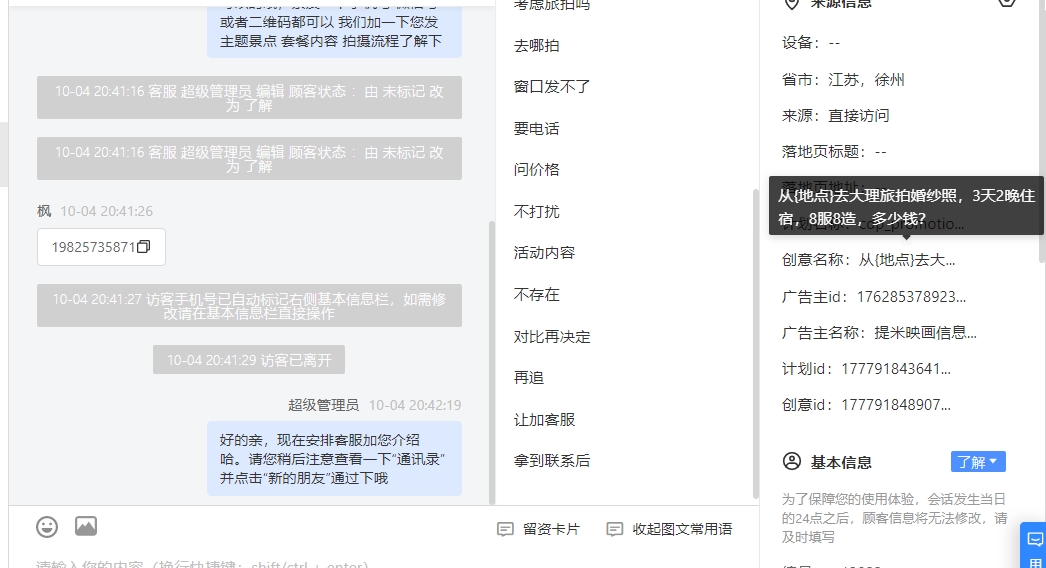Screen dimensions: 1046x568
Task: Click the chat history scrollbar
Action: [492, 362]
